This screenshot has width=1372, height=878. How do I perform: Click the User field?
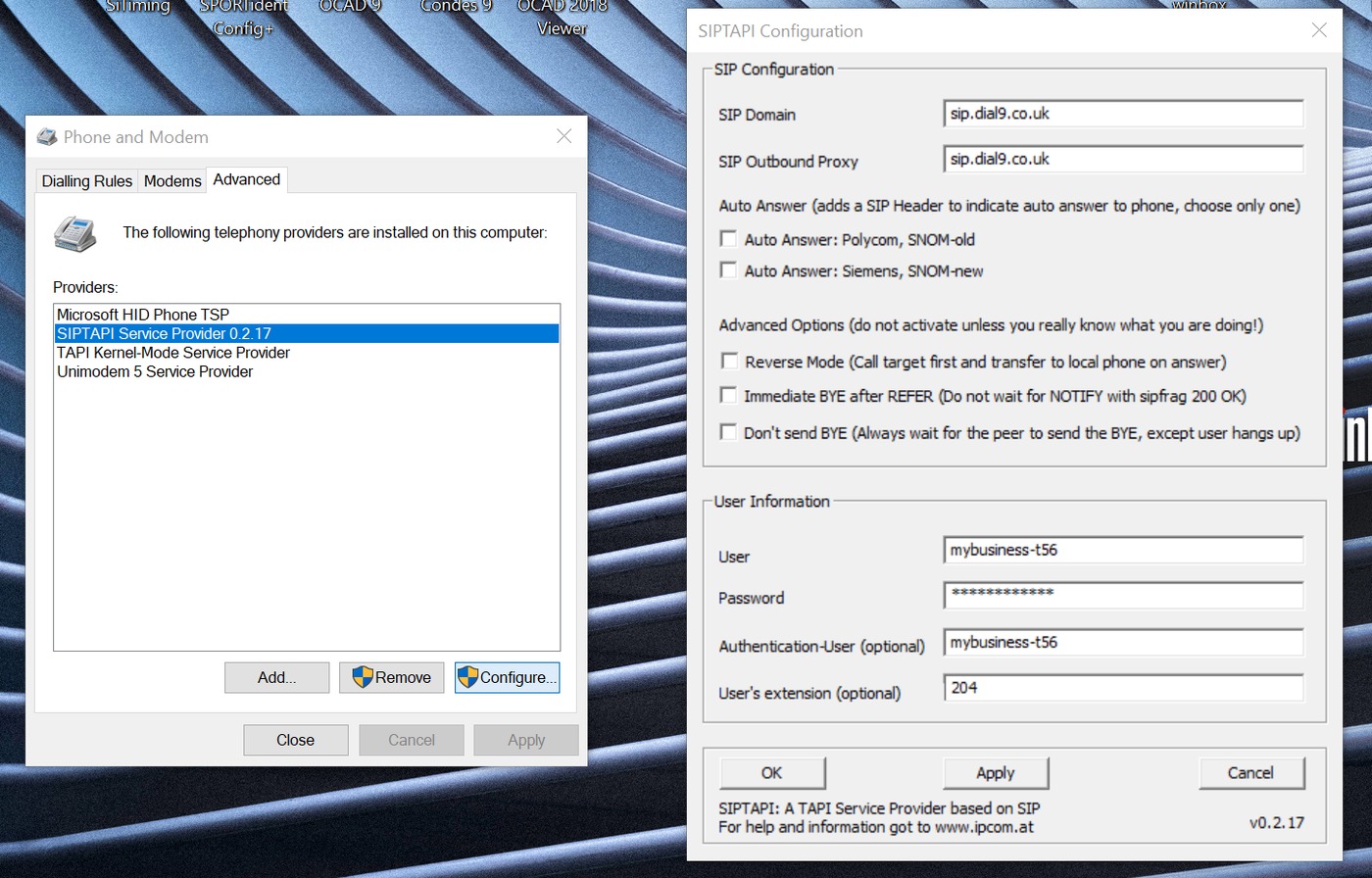tap(1123, 550)
